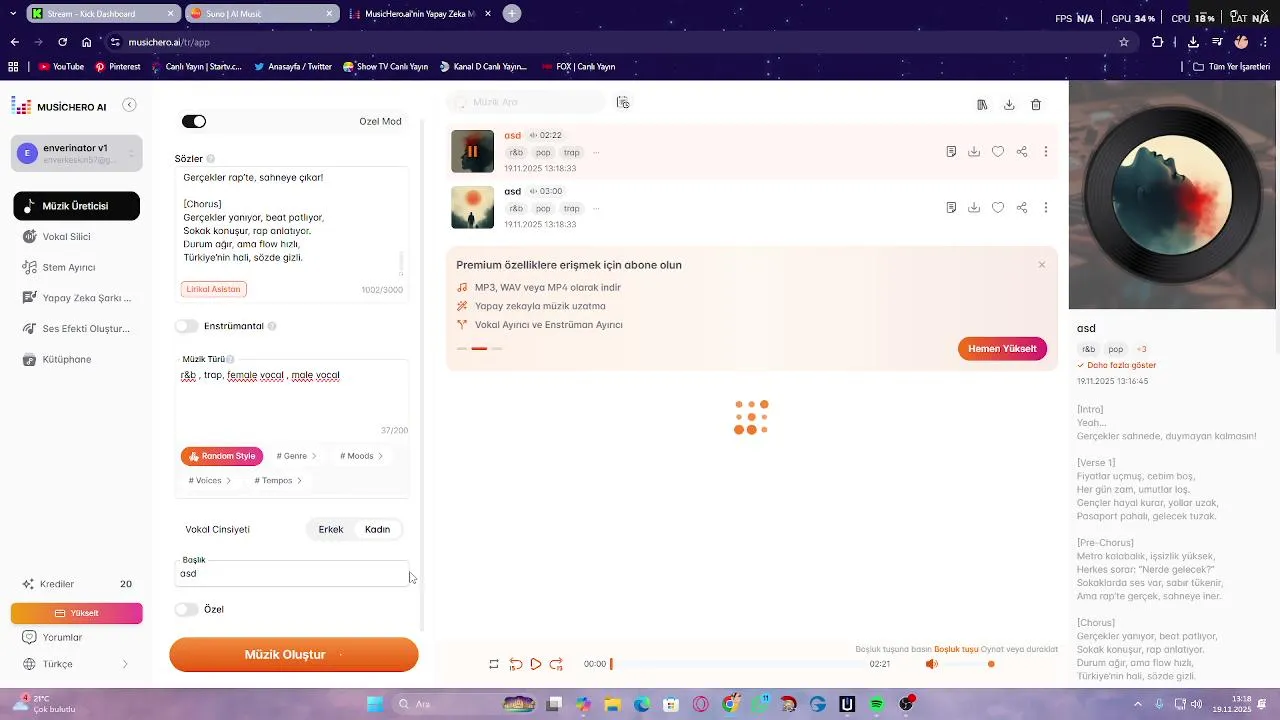Expand the Türkçe language selector
Viewport: 1280px width, 720px height.
click(x=76, y=664)
